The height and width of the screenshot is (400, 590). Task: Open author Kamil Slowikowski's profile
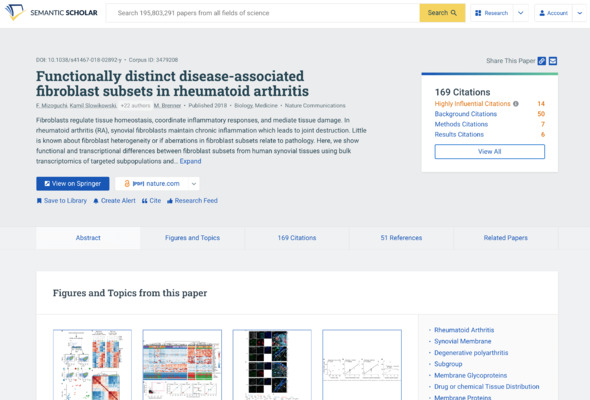pyautogui.click(x=93, y=106)
